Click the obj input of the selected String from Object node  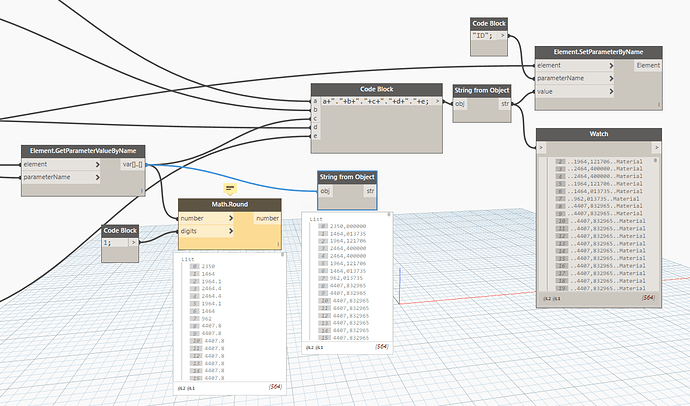pos(326,190)
